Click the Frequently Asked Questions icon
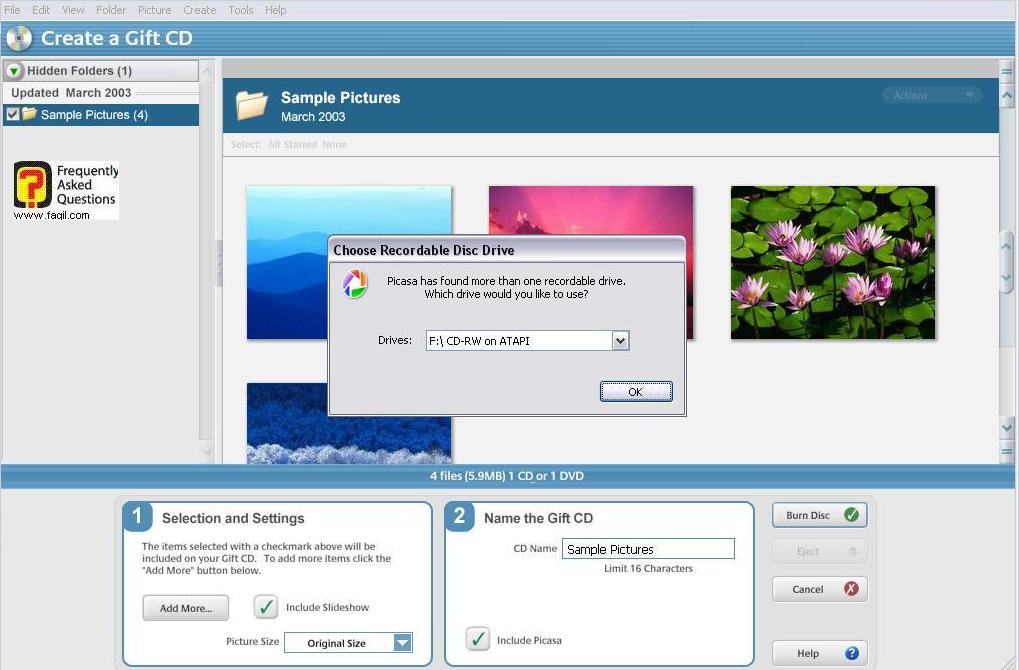The width and height of the screenshot is (1019, 670). pos(32,186)
